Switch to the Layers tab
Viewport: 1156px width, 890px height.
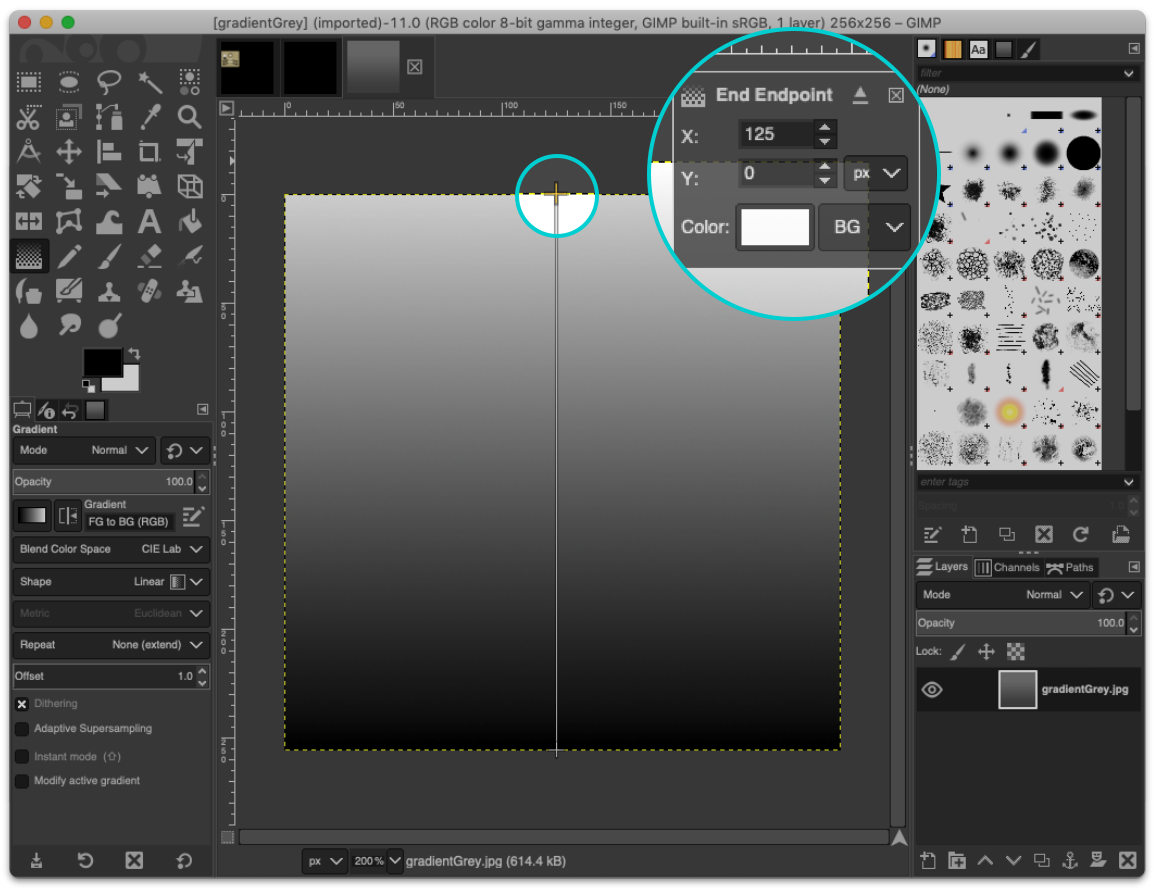coord(942,566)
